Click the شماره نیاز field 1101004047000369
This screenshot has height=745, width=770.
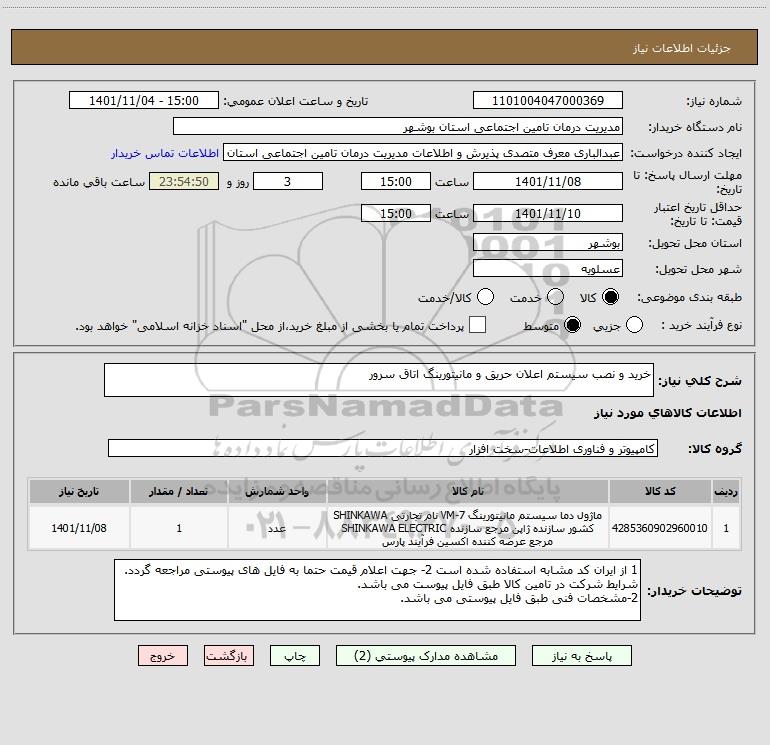point(548,101)
